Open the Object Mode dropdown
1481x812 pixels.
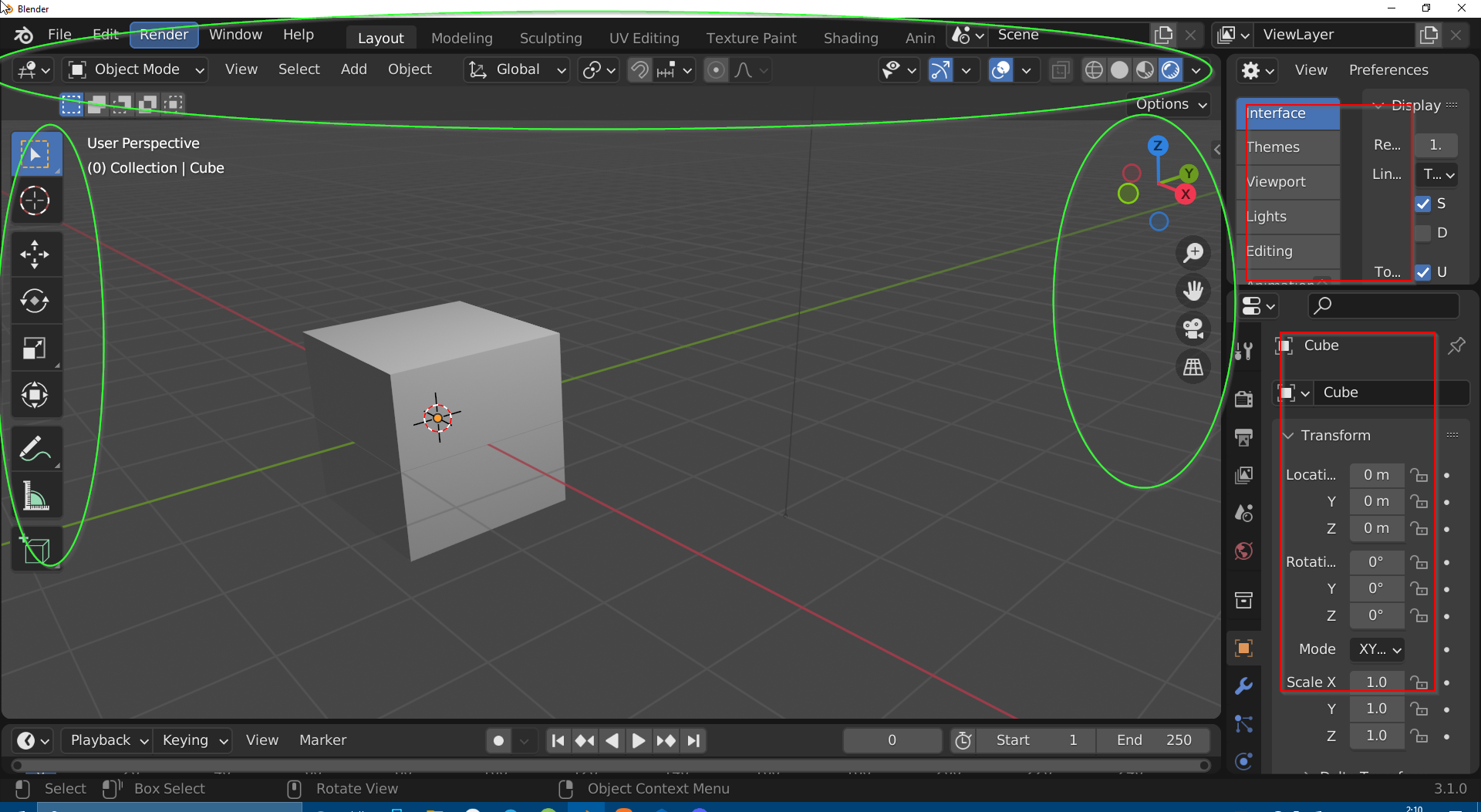(137, 69)
